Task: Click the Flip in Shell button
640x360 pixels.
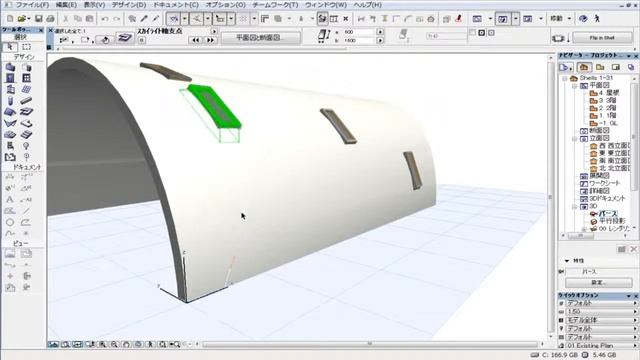Action: click(x=602, y=38)
